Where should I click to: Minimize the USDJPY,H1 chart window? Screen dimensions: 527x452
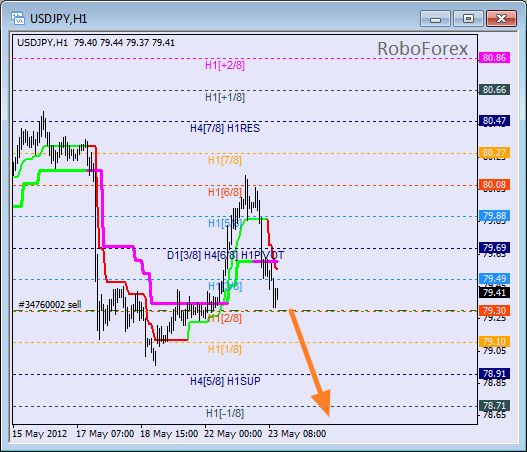[x=435, y=18]
